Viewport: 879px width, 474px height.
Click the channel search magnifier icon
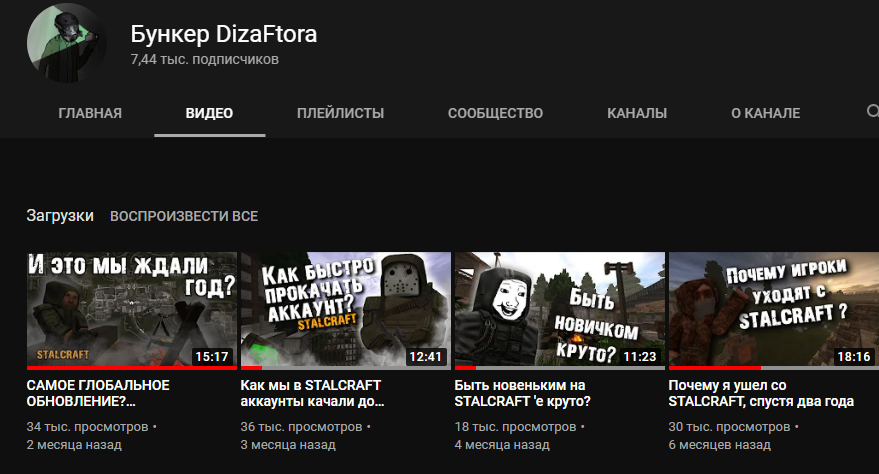point(872,111)
